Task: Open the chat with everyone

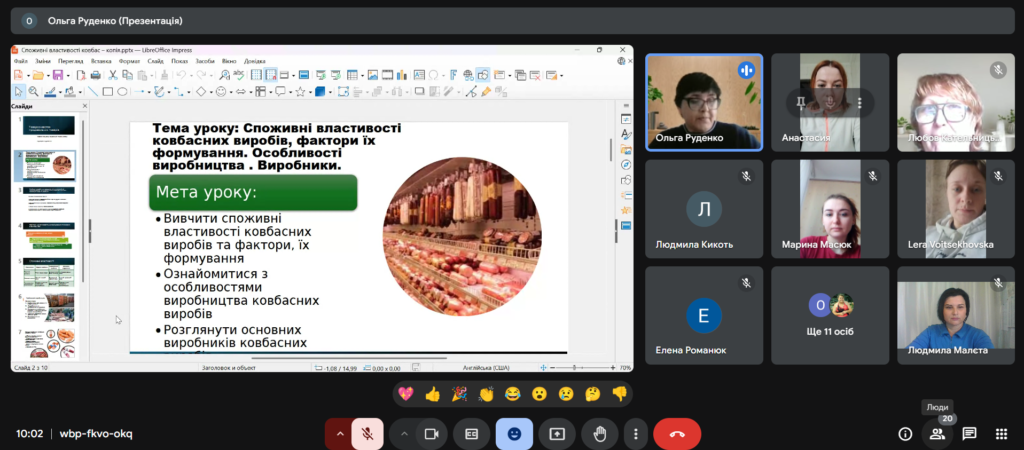Action: tap(969, 434)
